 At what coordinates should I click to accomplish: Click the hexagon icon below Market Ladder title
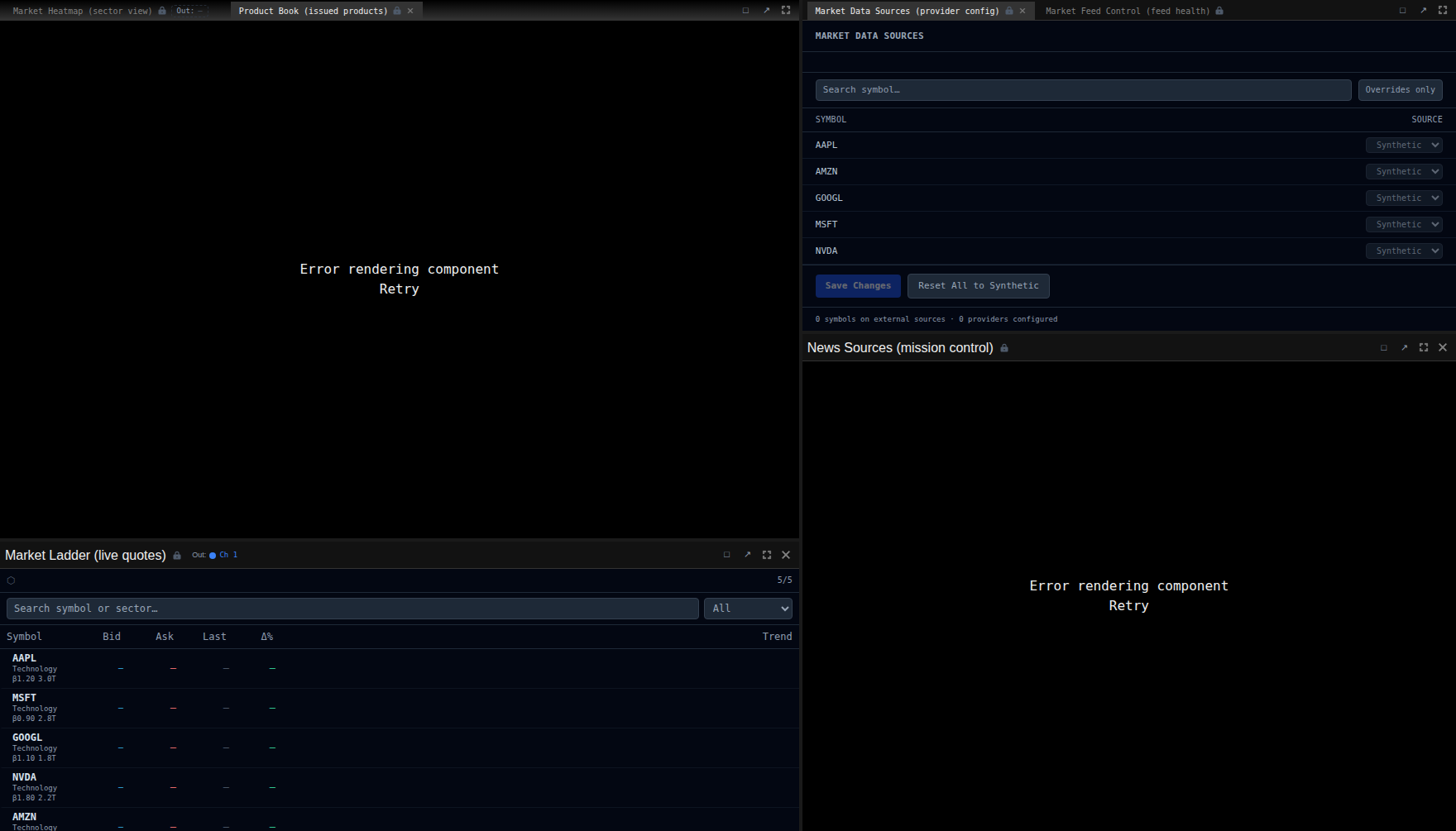(11, 580)
